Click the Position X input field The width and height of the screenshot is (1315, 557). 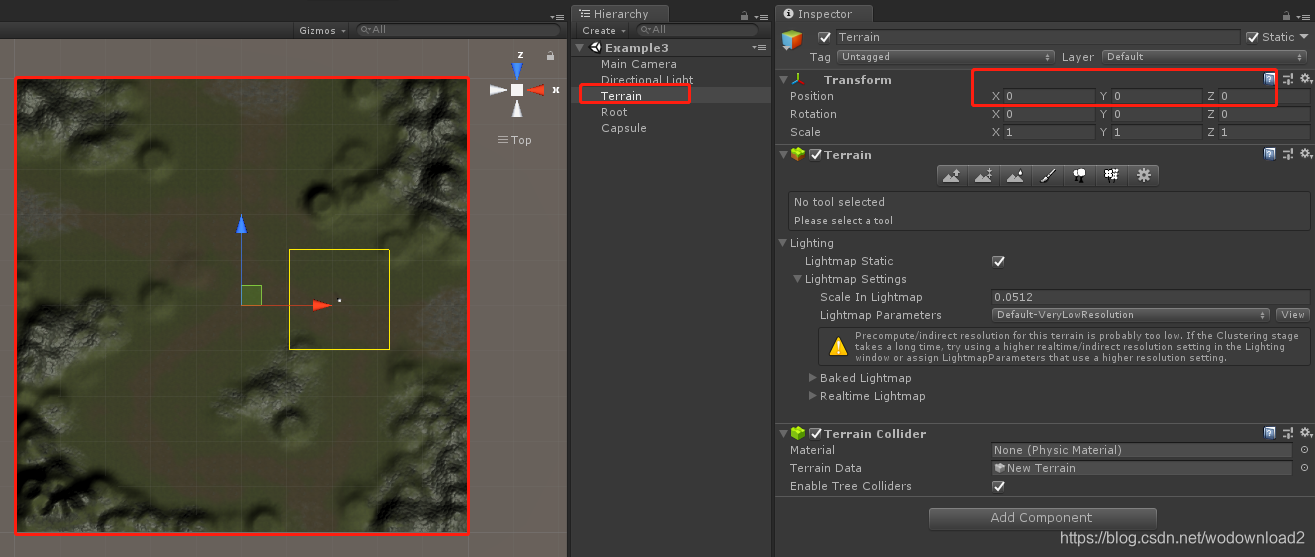click(1049, 96)
